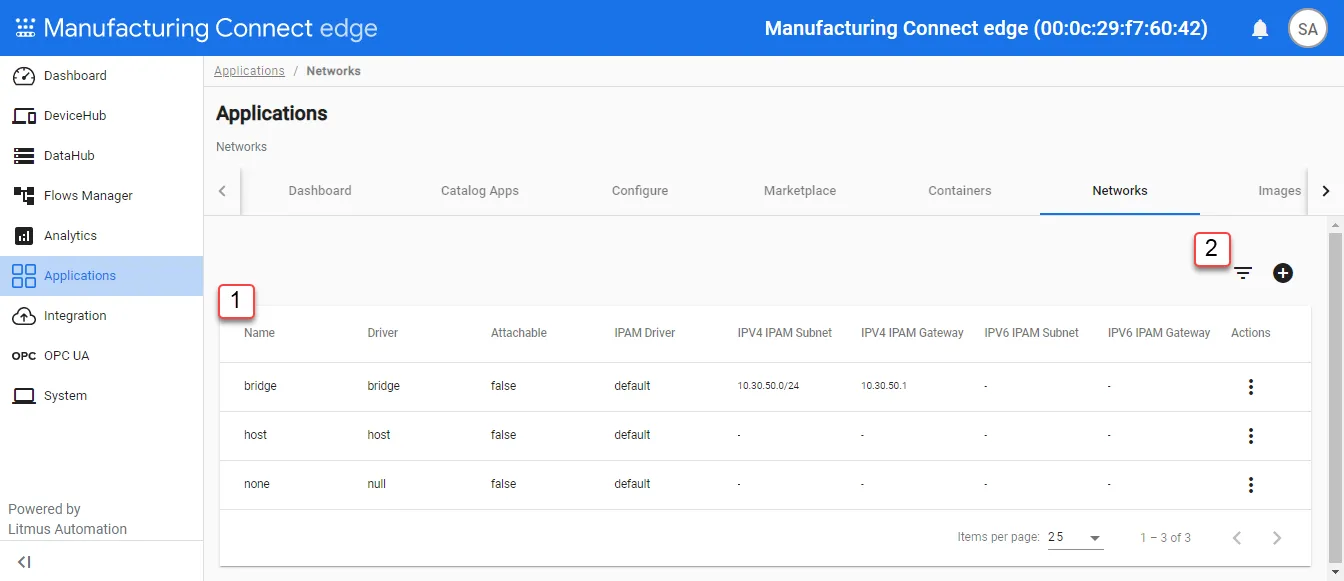Click the Attachable column header
The height and width of the screenshot is (581, 1344).
coord(519,333)
